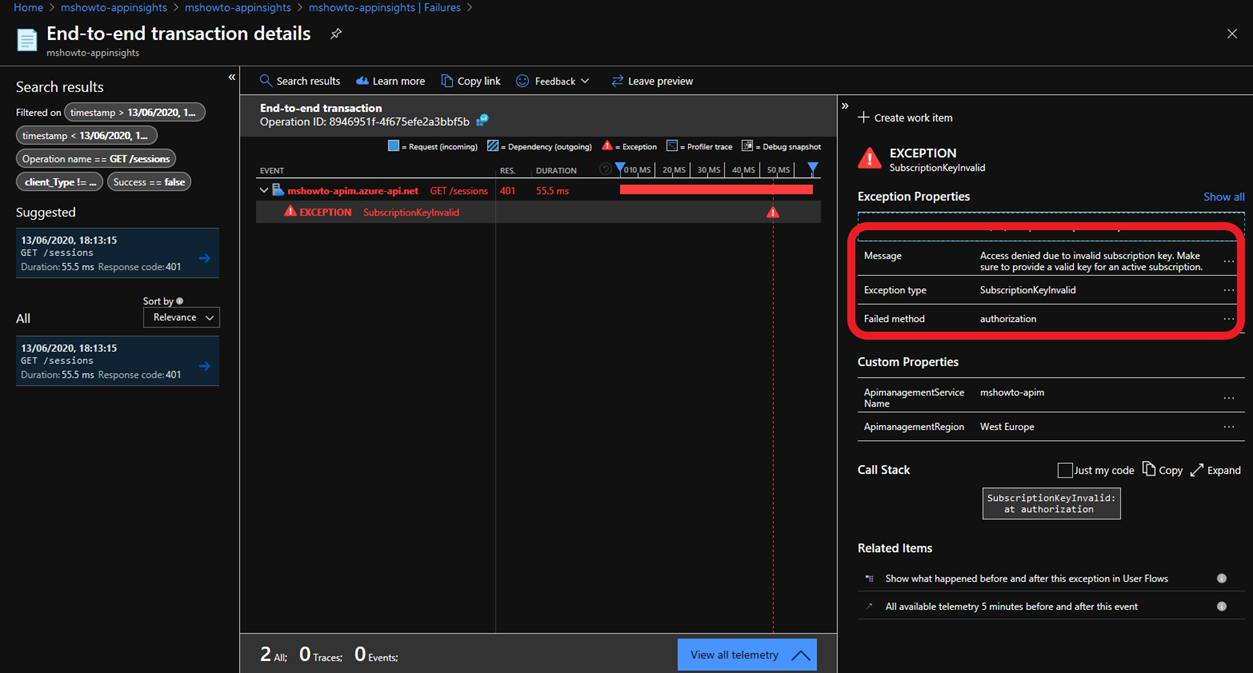The height and width of the screenshot is (673, 1253).
Task: Expand the View all telemetry panel
Action: click(747, 655)
